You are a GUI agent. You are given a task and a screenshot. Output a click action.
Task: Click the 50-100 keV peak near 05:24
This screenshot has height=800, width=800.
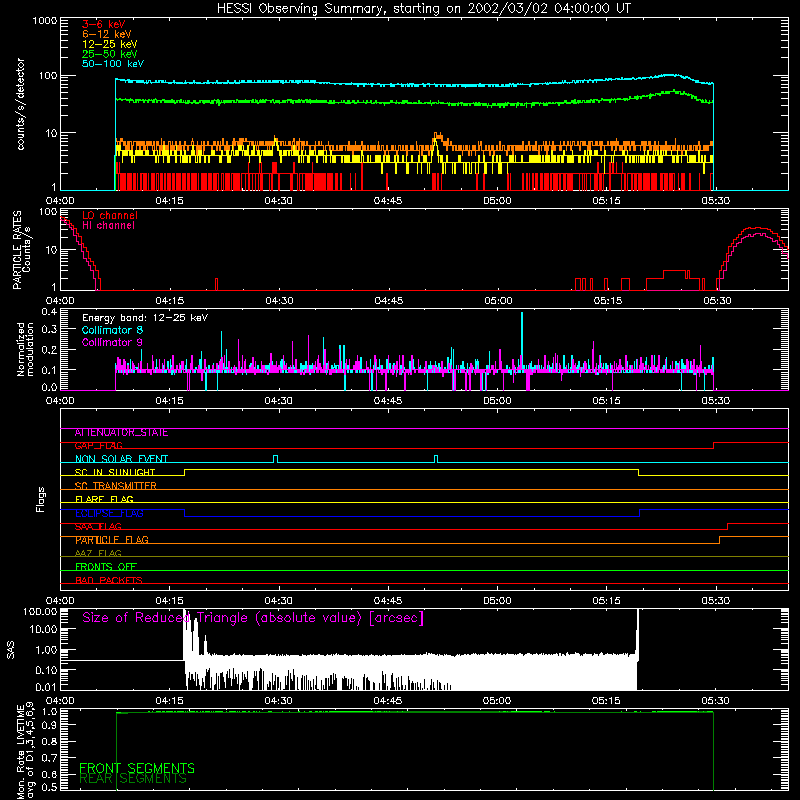click(x=670, y=75)
